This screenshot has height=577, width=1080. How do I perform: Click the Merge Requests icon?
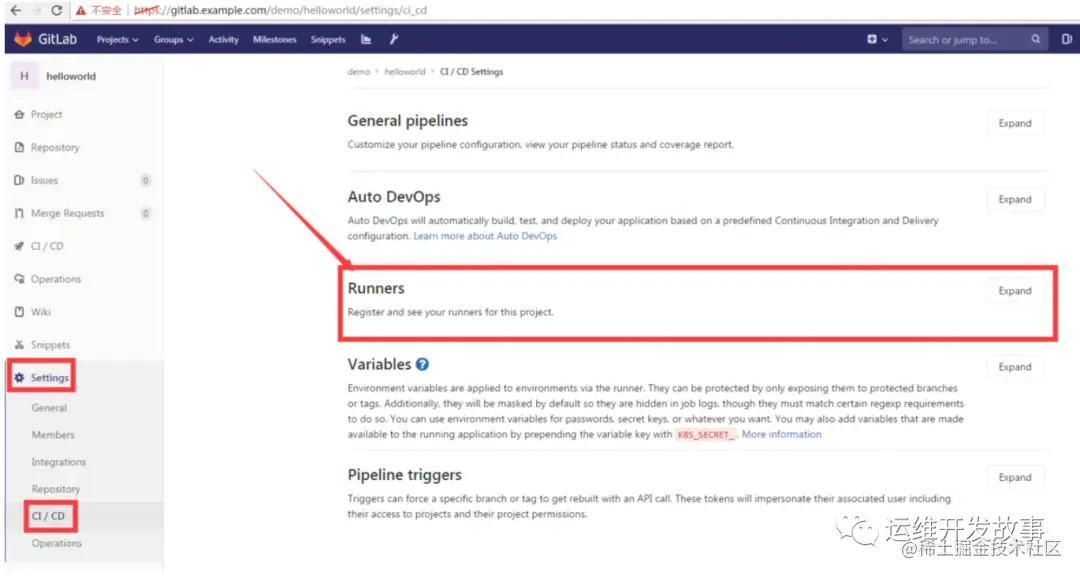point(19,213)
